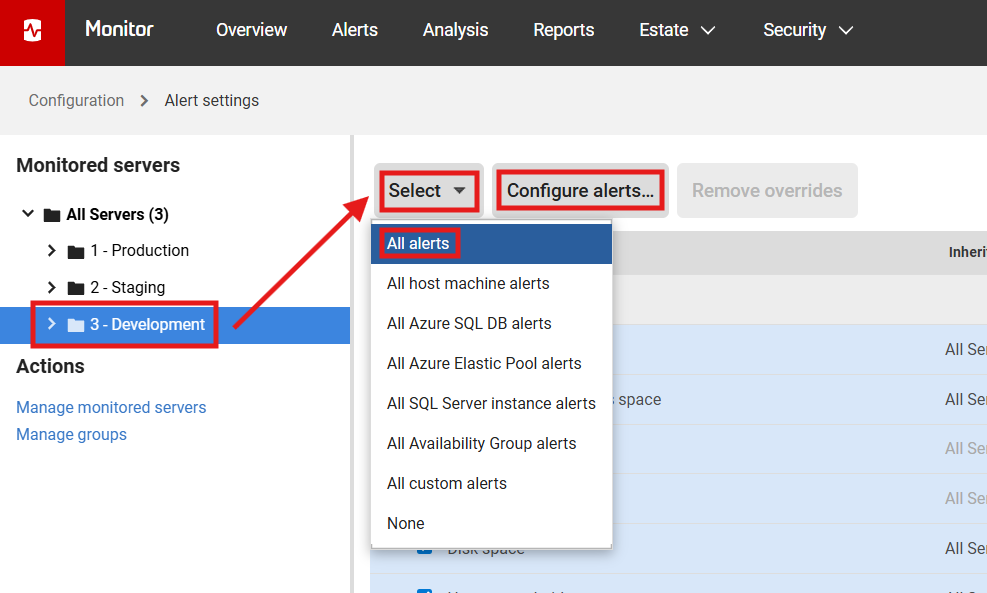Click the Configure alerts button
This screenshot has height=593, width=987.
click(x=579, y=190)
